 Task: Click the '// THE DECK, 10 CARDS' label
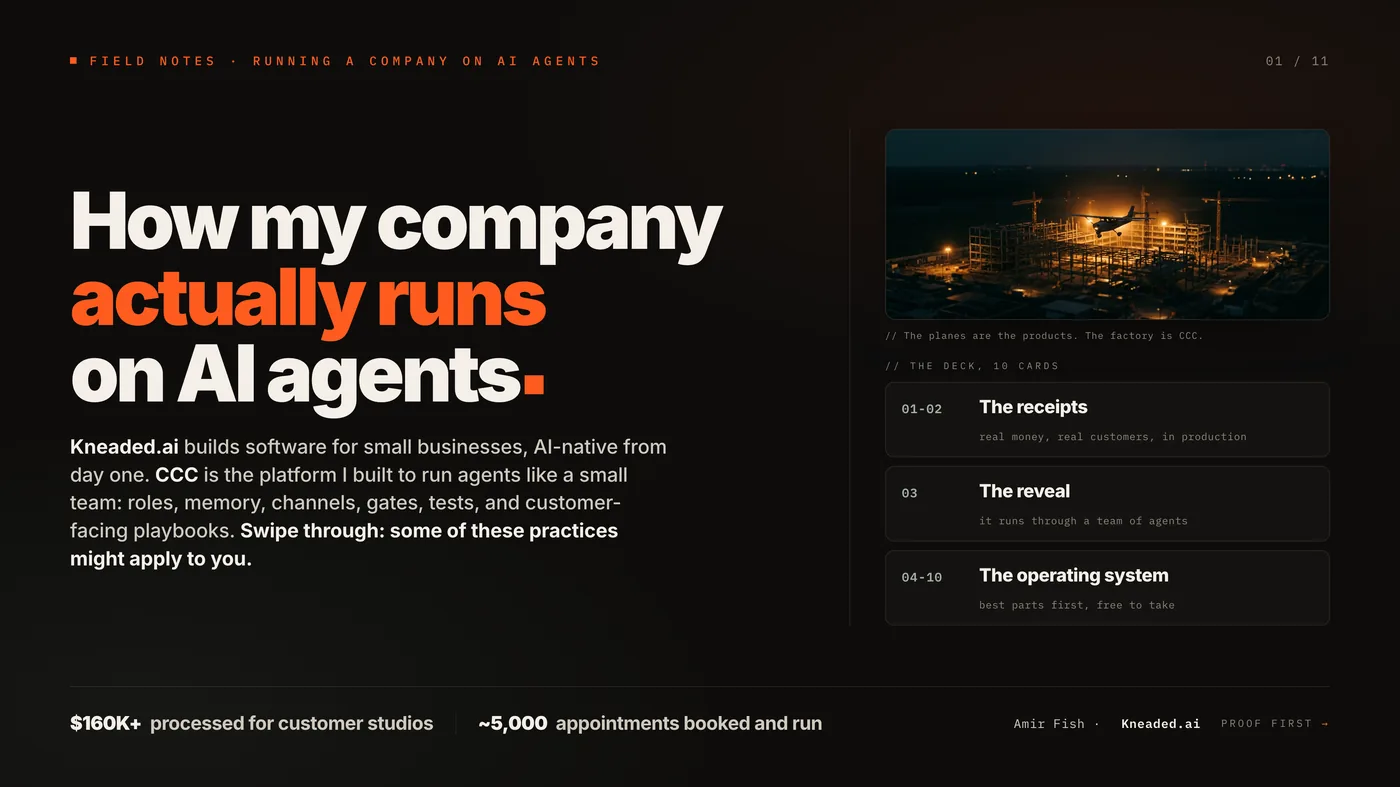pos(972,366)
